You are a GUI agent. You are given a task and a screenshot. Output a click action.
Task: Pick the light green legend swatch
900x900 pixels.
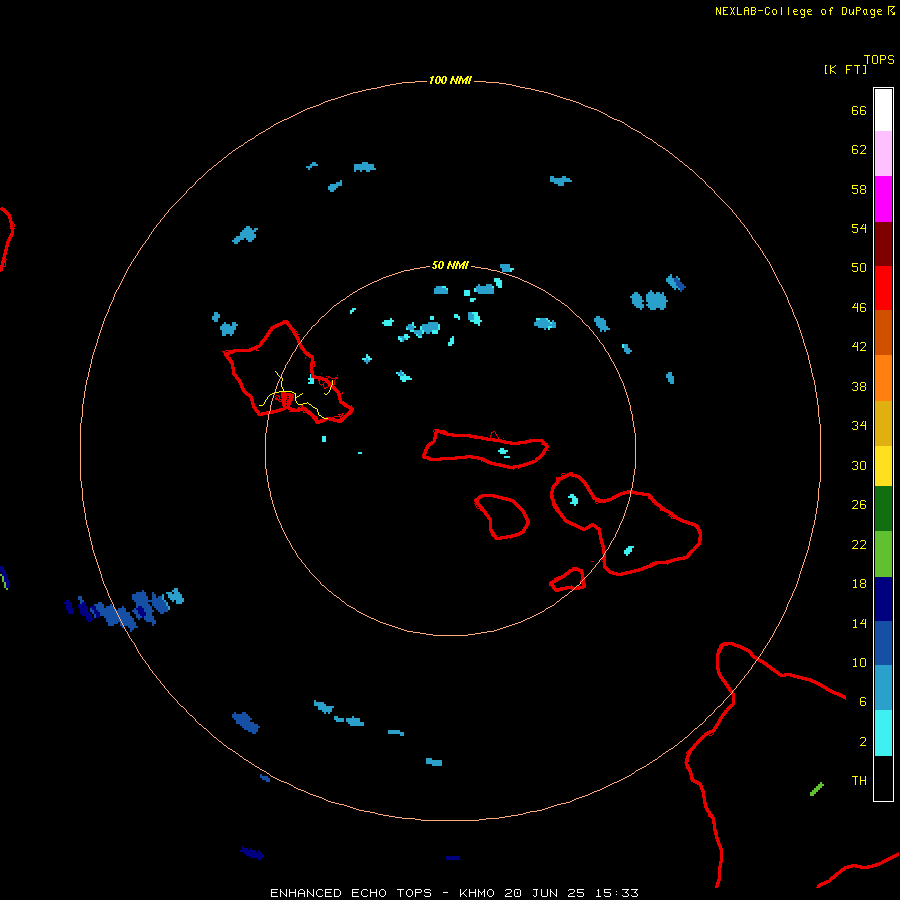(883, 554)
